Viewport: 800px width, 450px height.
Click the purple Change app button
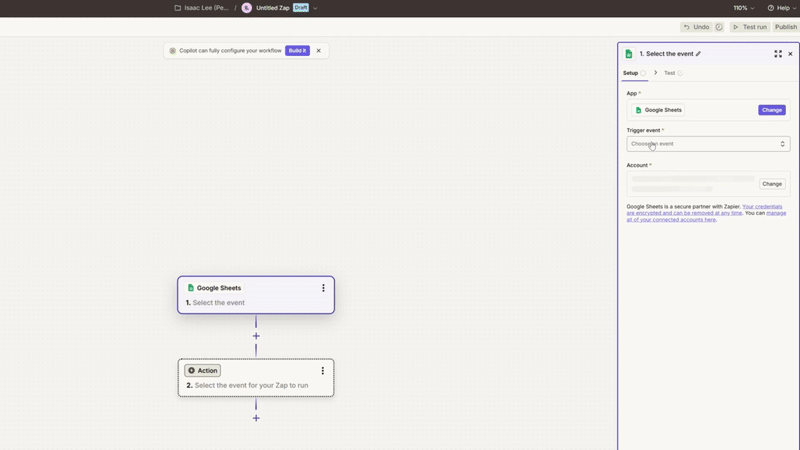coord(771,110)
